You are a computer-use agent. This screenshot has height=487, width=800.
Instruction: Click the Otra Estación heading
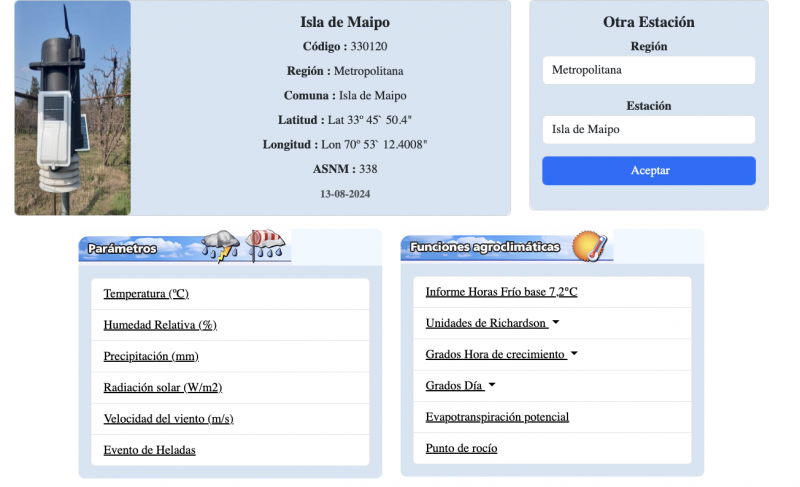tap(648, 22)
